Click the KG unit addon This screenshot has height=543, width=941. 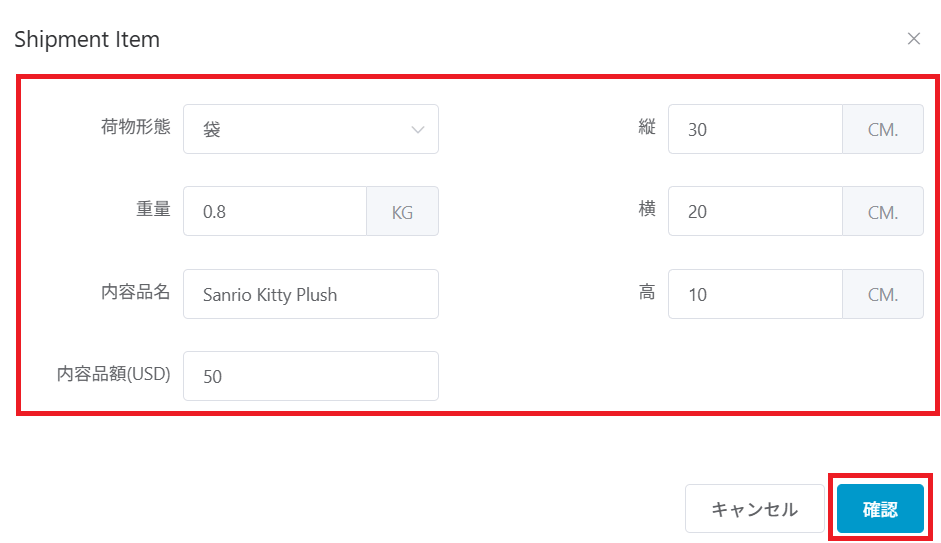click(x=402, y=212)
